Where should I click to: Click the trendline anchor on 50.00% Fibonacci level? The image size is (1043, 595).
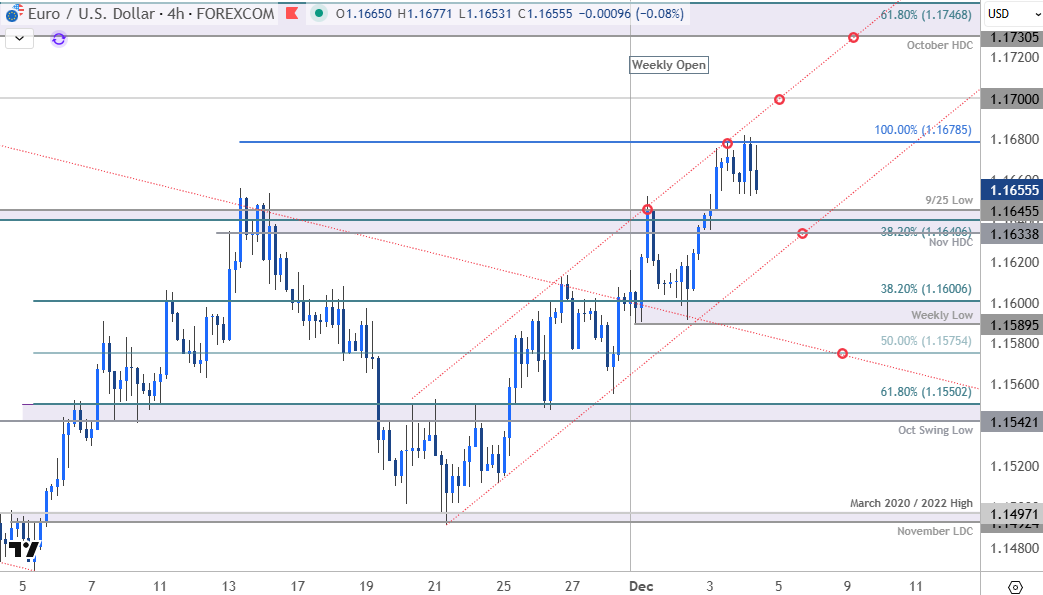[x=842, y=353]
